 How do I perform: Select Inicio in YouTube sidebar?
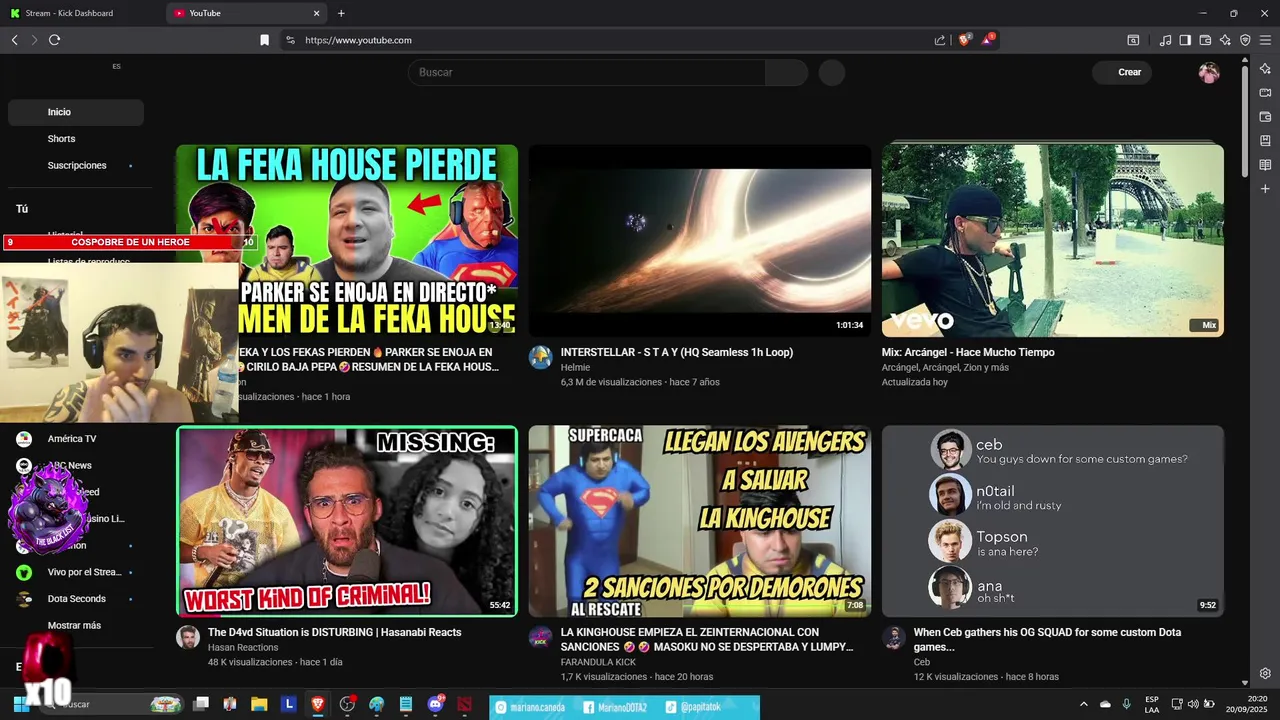click(76, 112)
